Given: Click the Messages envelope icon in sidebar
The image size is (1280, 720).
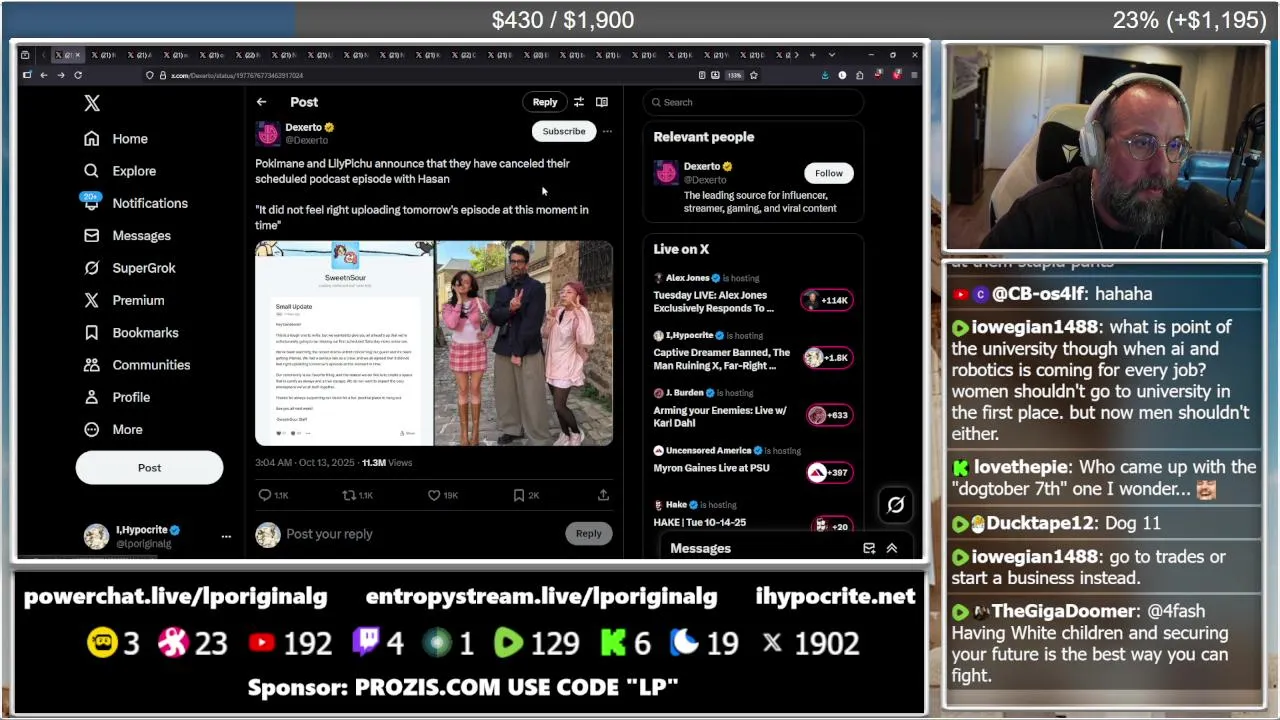Looking at the screenshot, I should click(92, 236).
